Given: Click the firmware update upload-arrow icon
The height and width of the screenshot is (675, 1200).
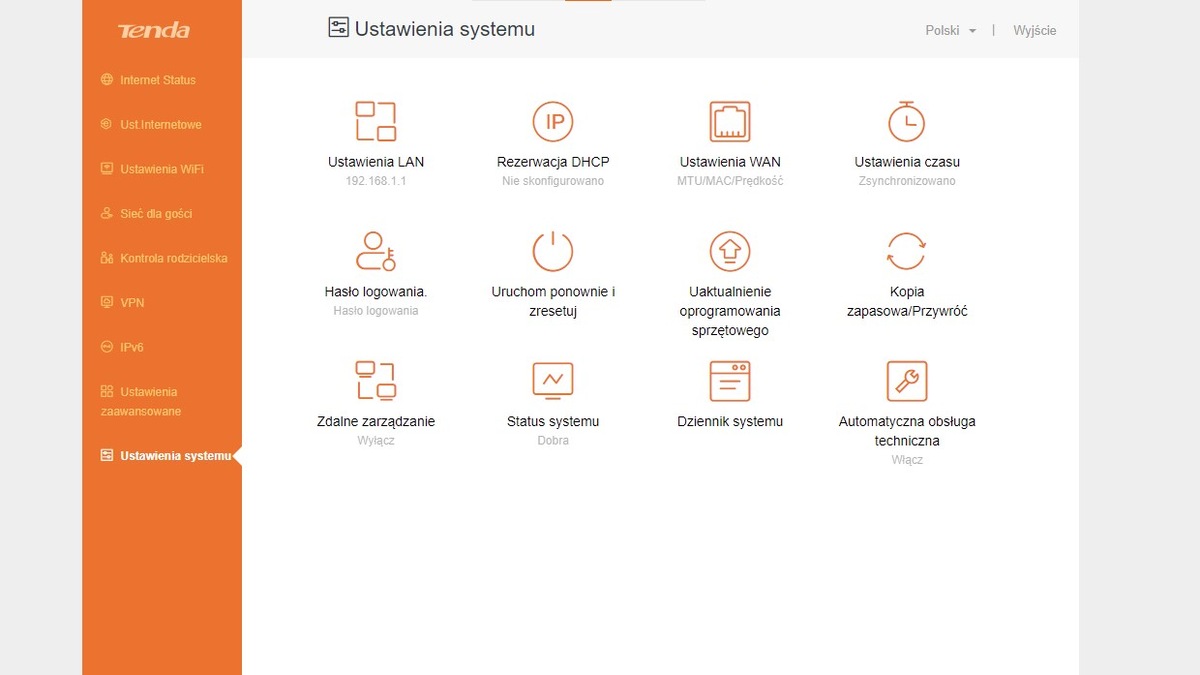Looking at the screenshot, I should (730, 251).
